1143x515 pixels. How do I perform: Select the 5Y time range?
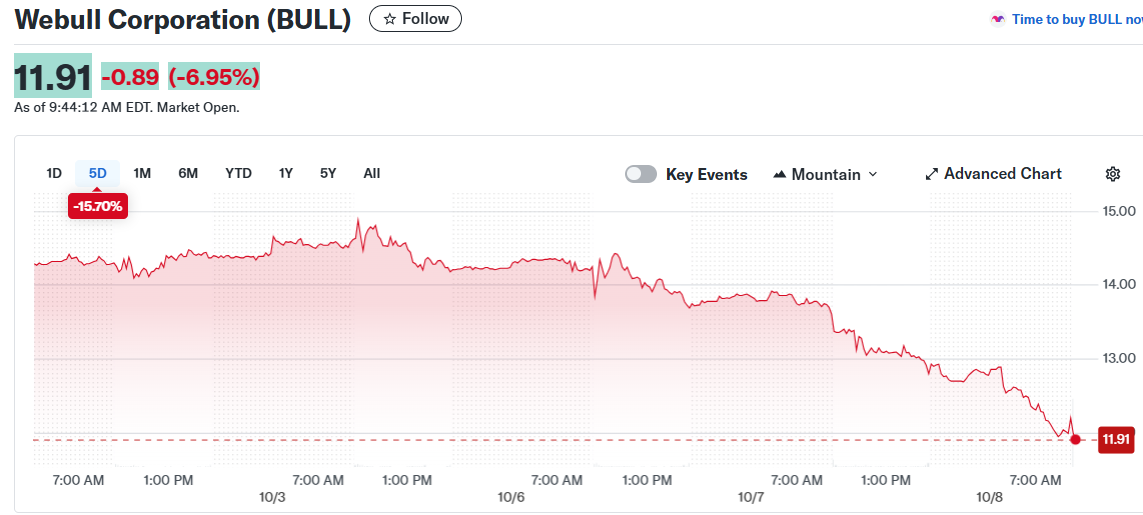[328, 173]
